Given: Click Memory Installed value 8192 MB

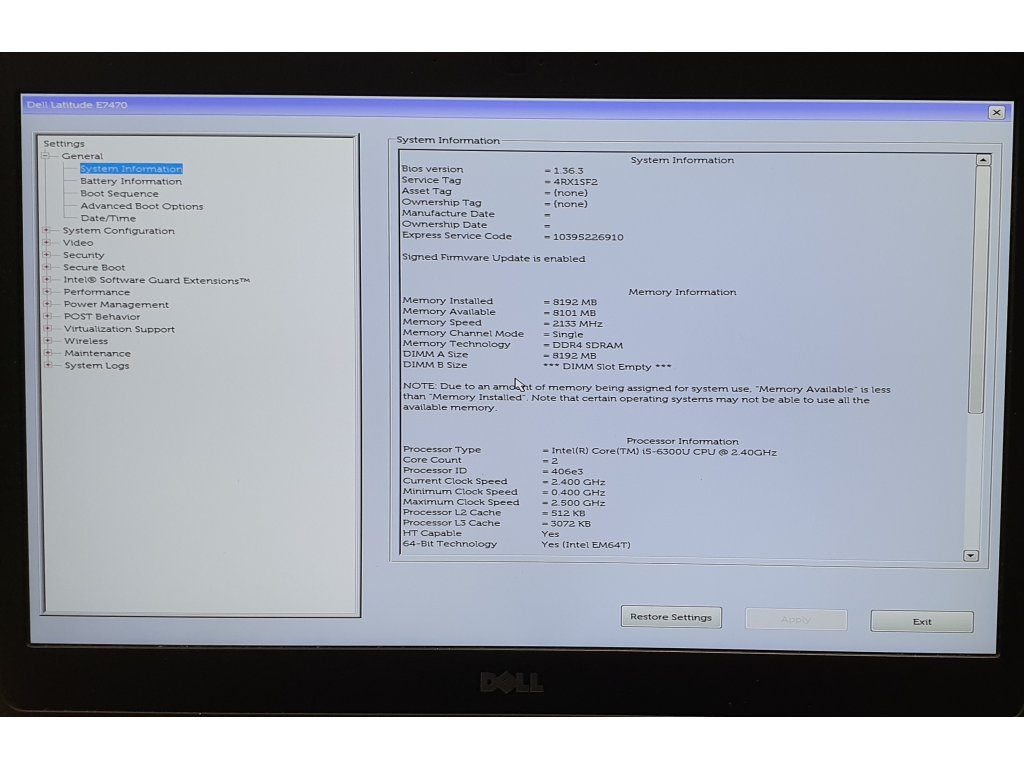Looking at the screenshot, I should [x=574, y=302].
